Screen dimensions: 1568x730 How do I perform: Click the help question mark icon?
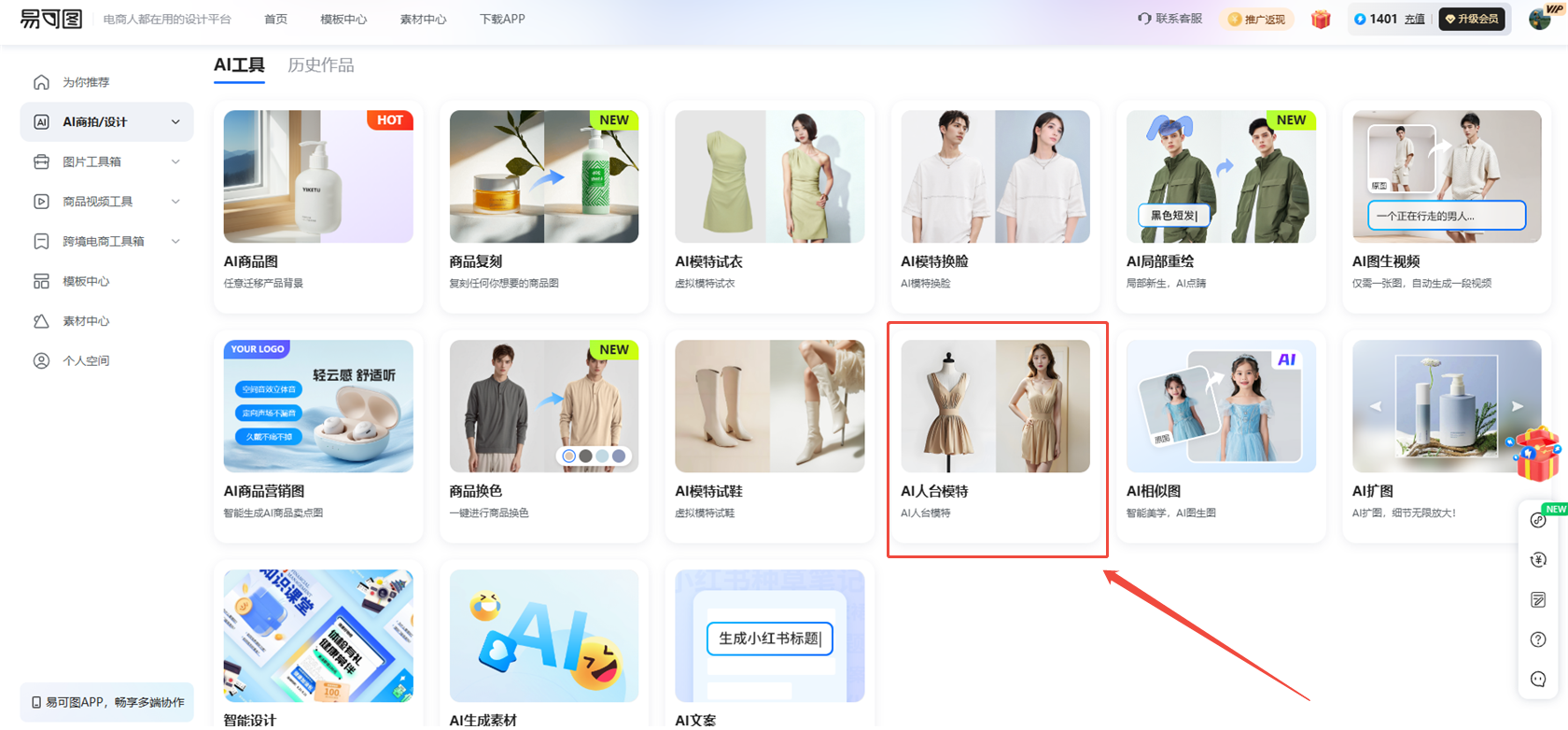click(1539, 639)
